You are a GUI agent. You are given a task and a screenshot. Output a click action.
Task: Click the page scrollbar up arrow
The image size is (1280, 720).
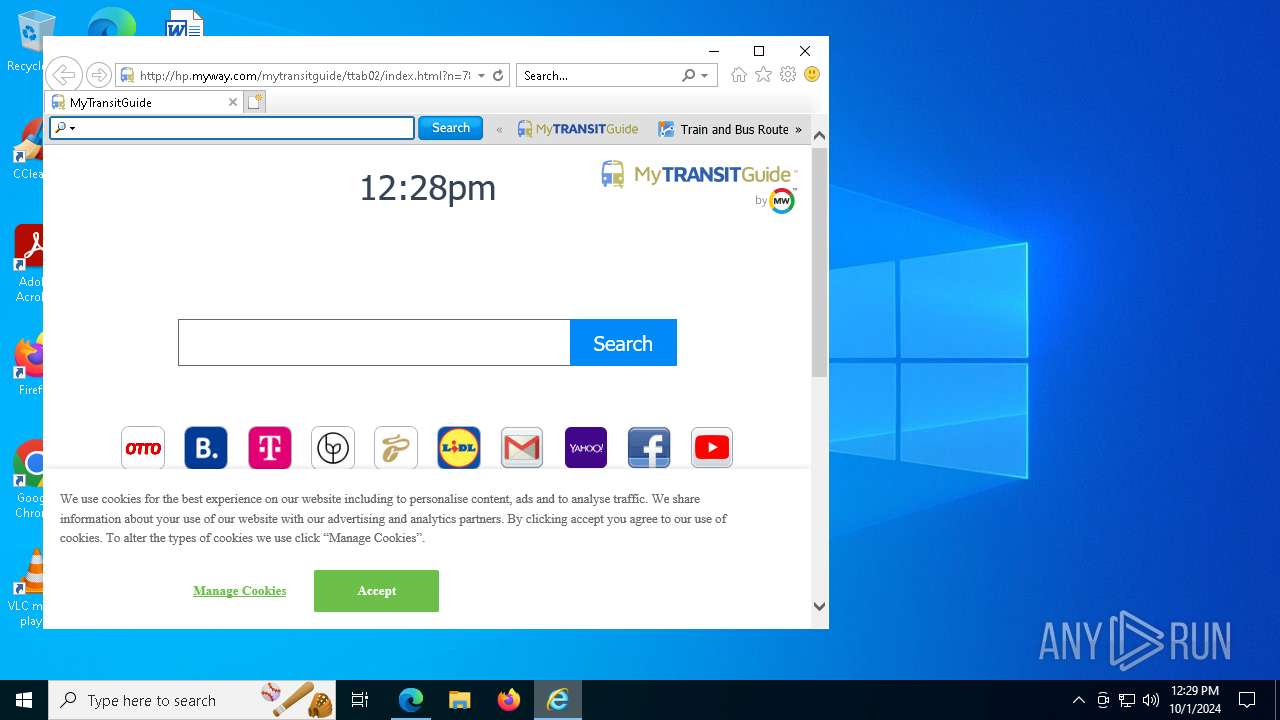(819, 135)
